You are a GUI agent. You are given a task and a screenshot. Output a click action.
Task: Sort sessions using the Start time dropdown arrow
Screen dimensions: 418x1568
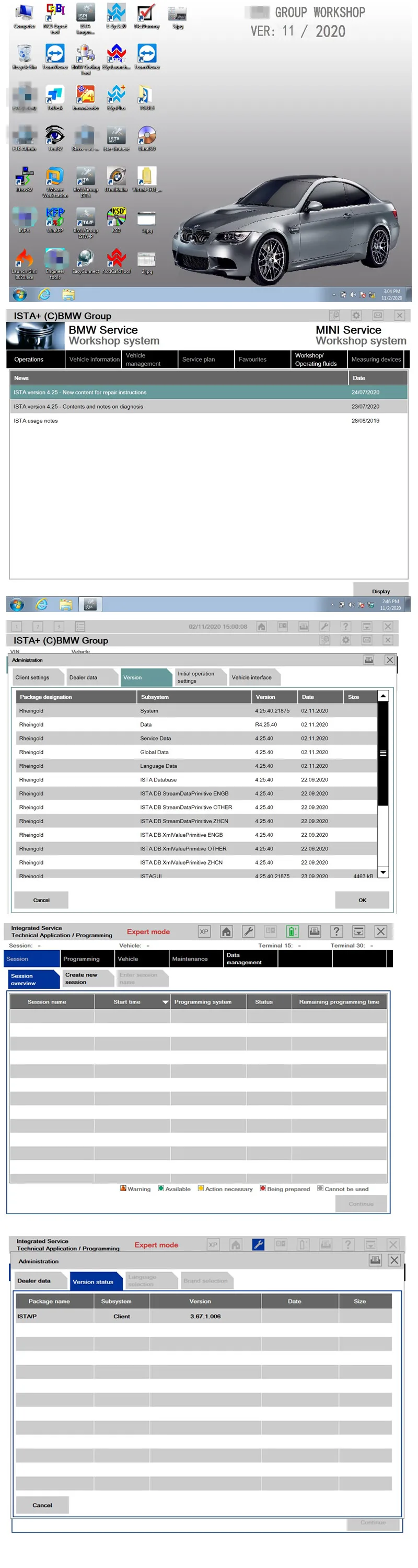pos(165,1002)
